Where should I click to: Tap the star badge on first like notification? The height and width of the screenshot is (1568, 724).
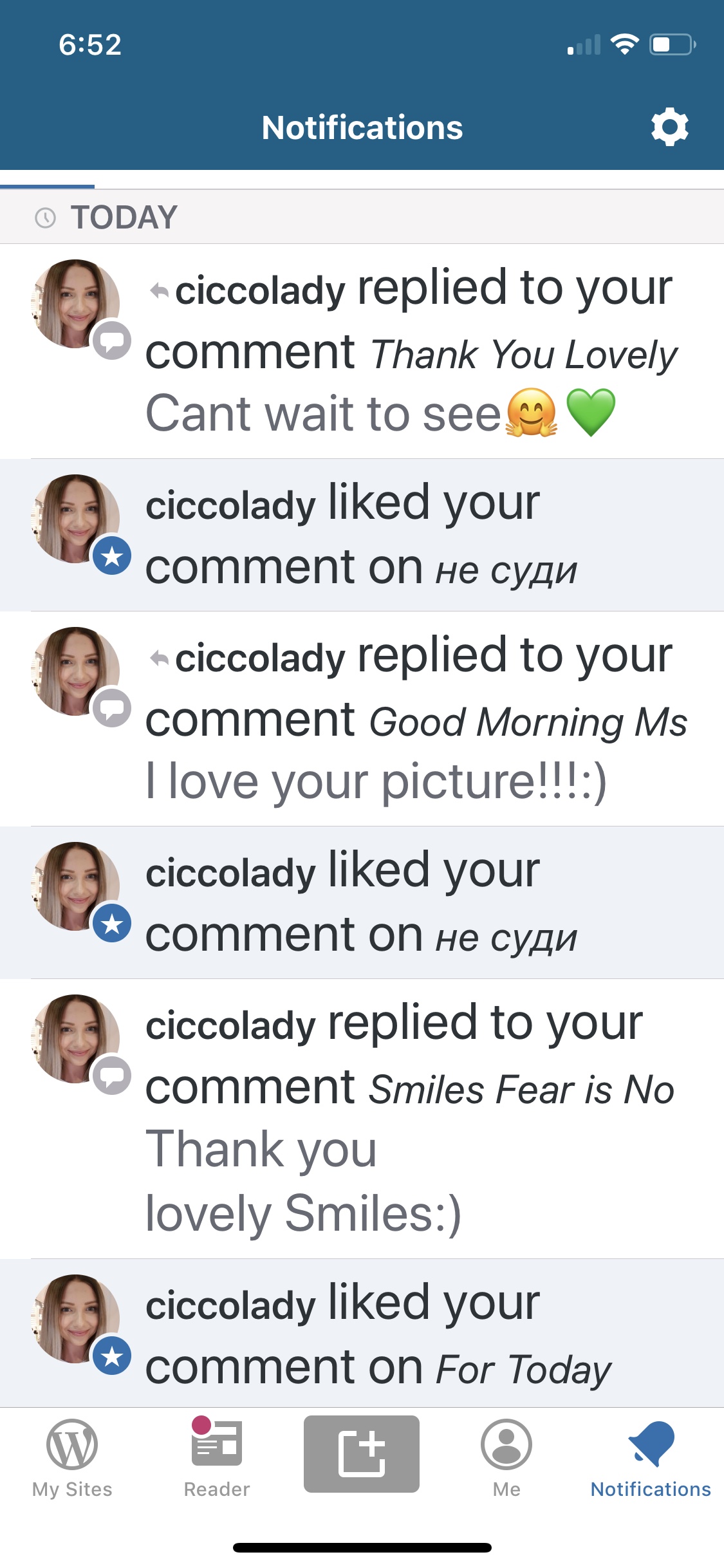pyautogui.click(x=112, y=555)
